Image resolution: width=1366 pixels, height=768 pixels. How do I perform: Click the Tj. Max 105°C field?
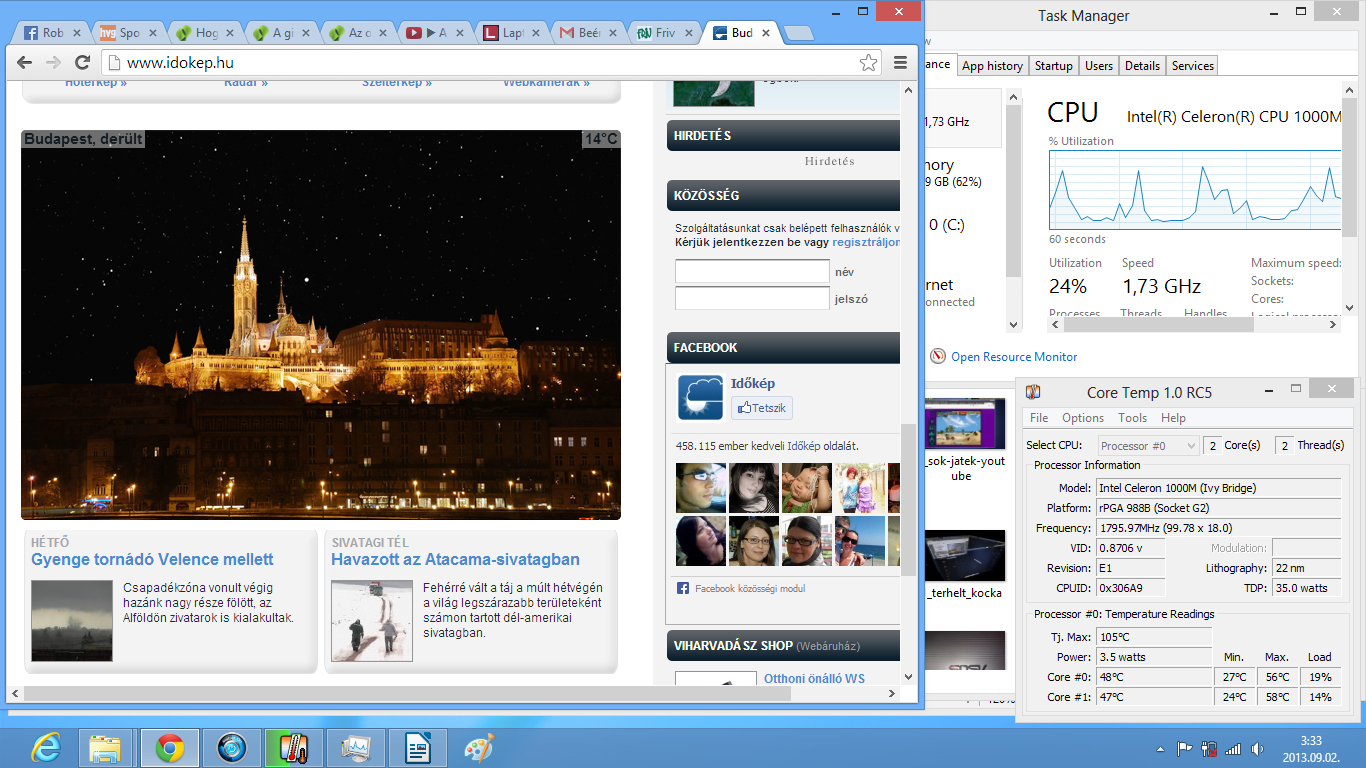click(1153, 637)
